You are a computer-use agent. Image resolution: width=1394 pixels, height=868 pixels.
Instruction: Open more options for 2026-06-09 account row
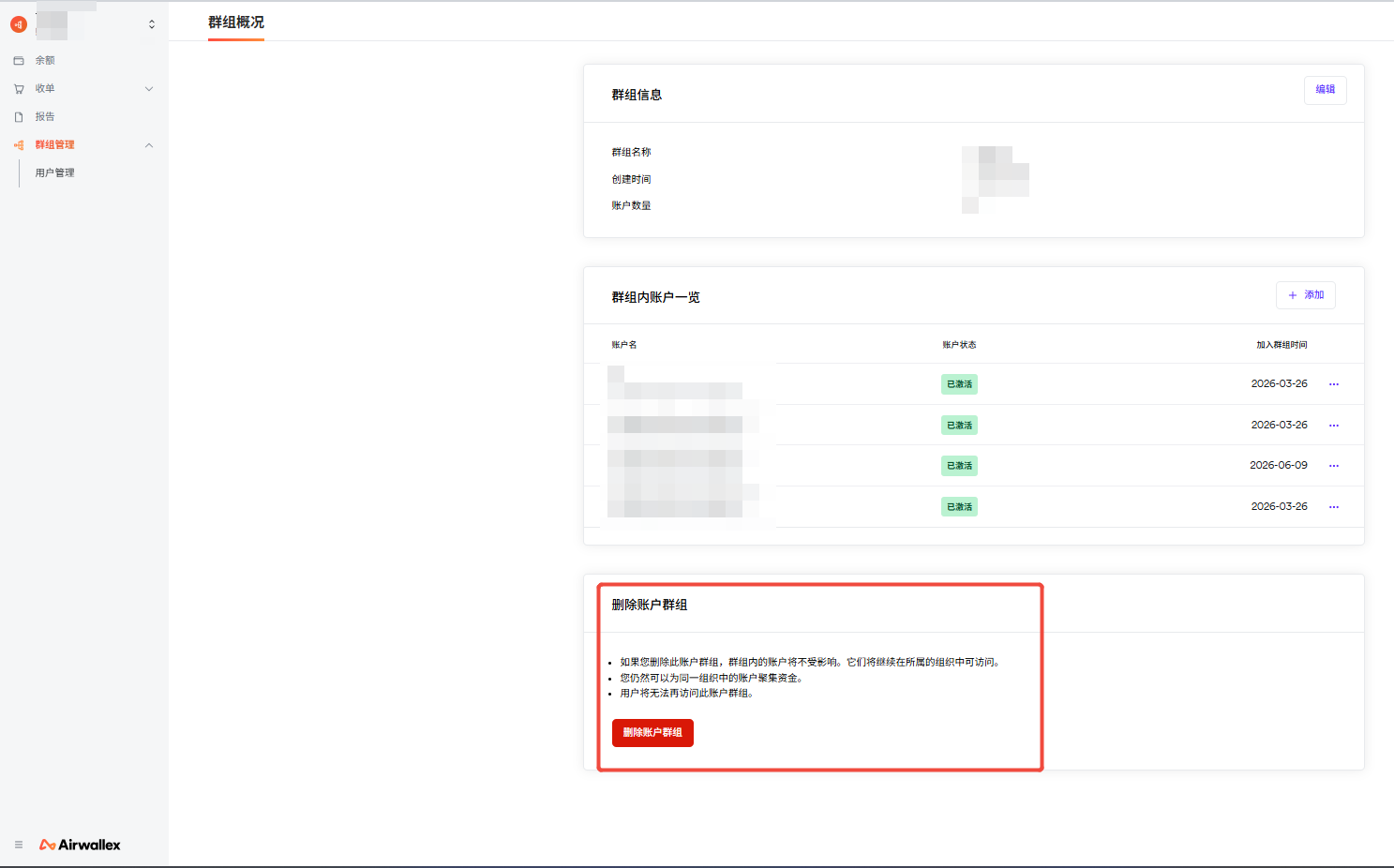pyautogui.click(x=1334, y=466)
